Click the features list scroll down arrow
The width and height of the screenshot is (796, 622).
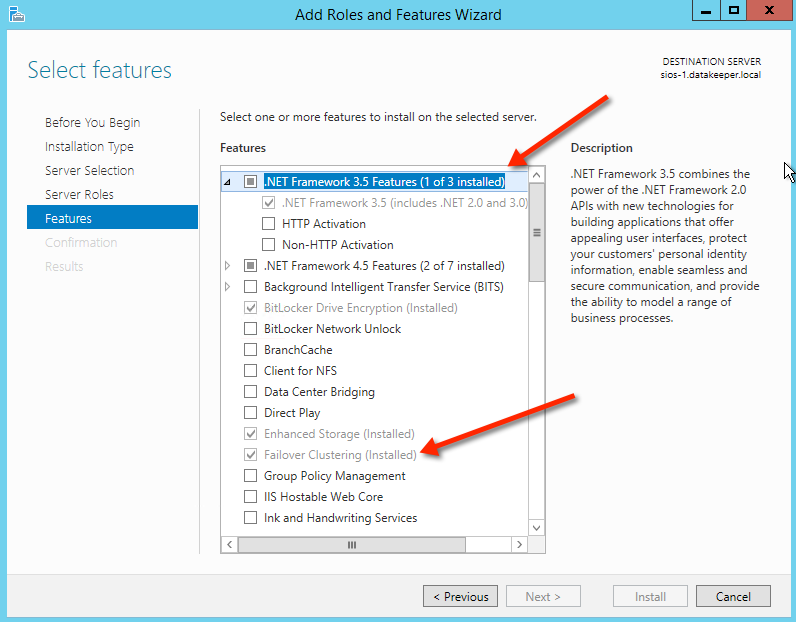[x=536, y=527]
